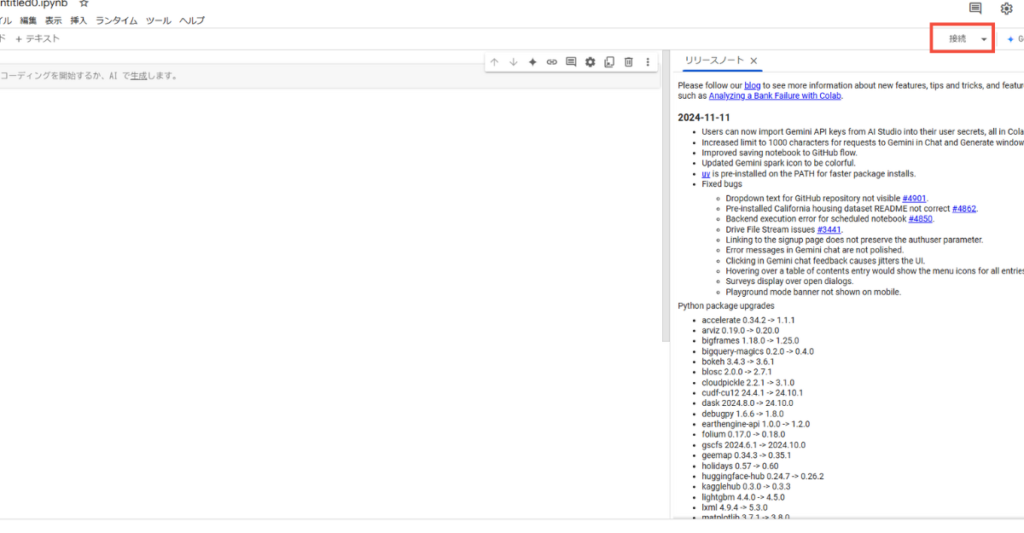Open settings via the top-right gear icon
1024x533 pixels.
[1006, 8]
